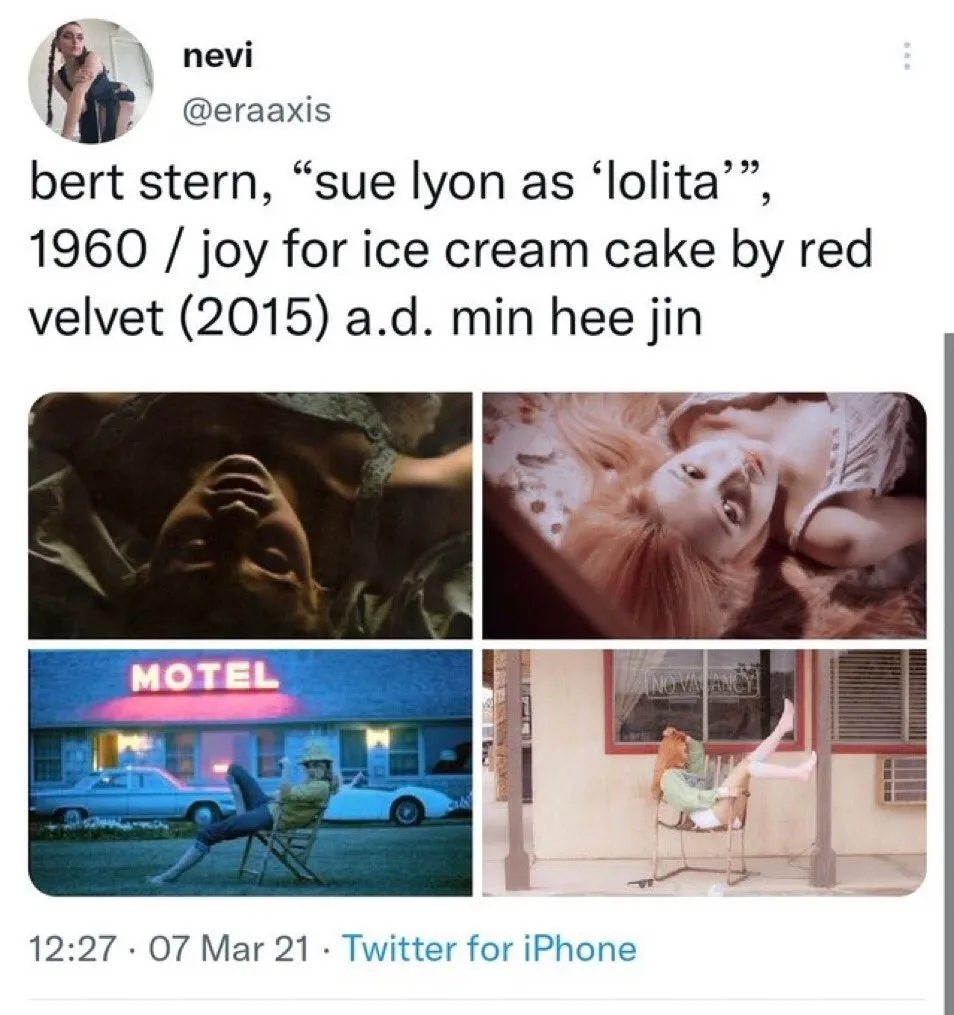View the bottom-left blue Motel photo

[250, 772]
